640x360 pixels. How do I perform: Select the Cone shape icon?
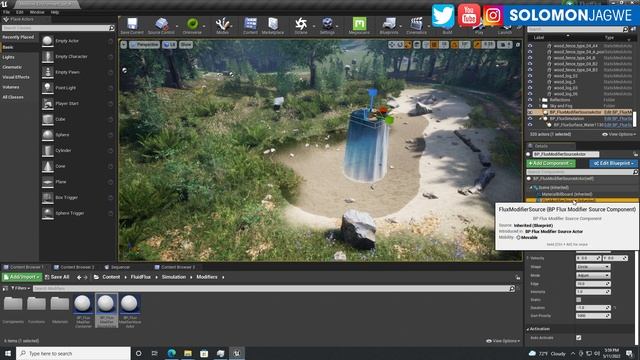pyautogui.click(x=48, y=166)
